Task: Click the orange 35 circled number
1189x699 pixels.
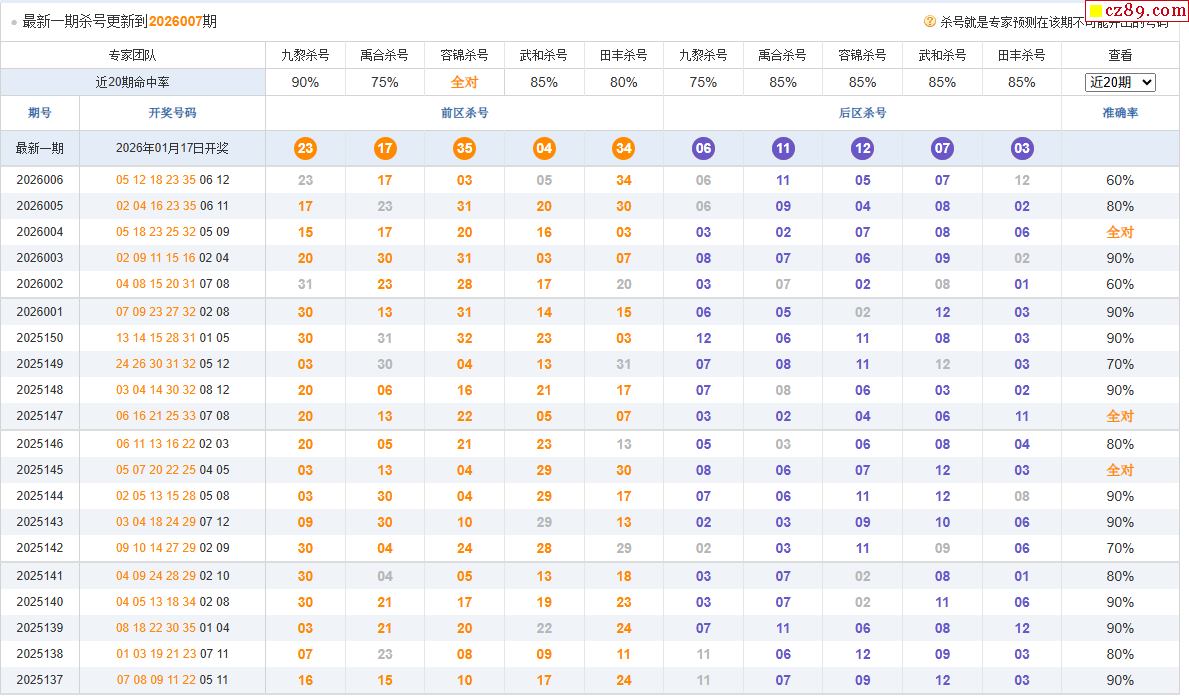Action: pyautogui.click(x=464, y=149)
